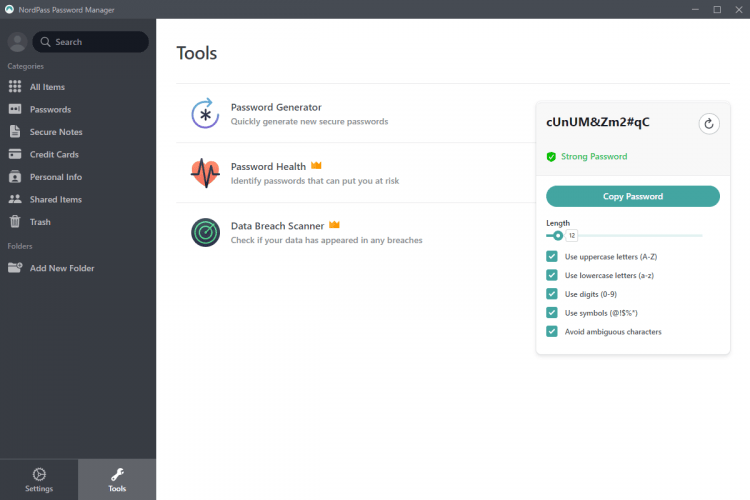Screen dimensions: 750x500
Task: Open the Tools tab label
Action: point(117,489)
